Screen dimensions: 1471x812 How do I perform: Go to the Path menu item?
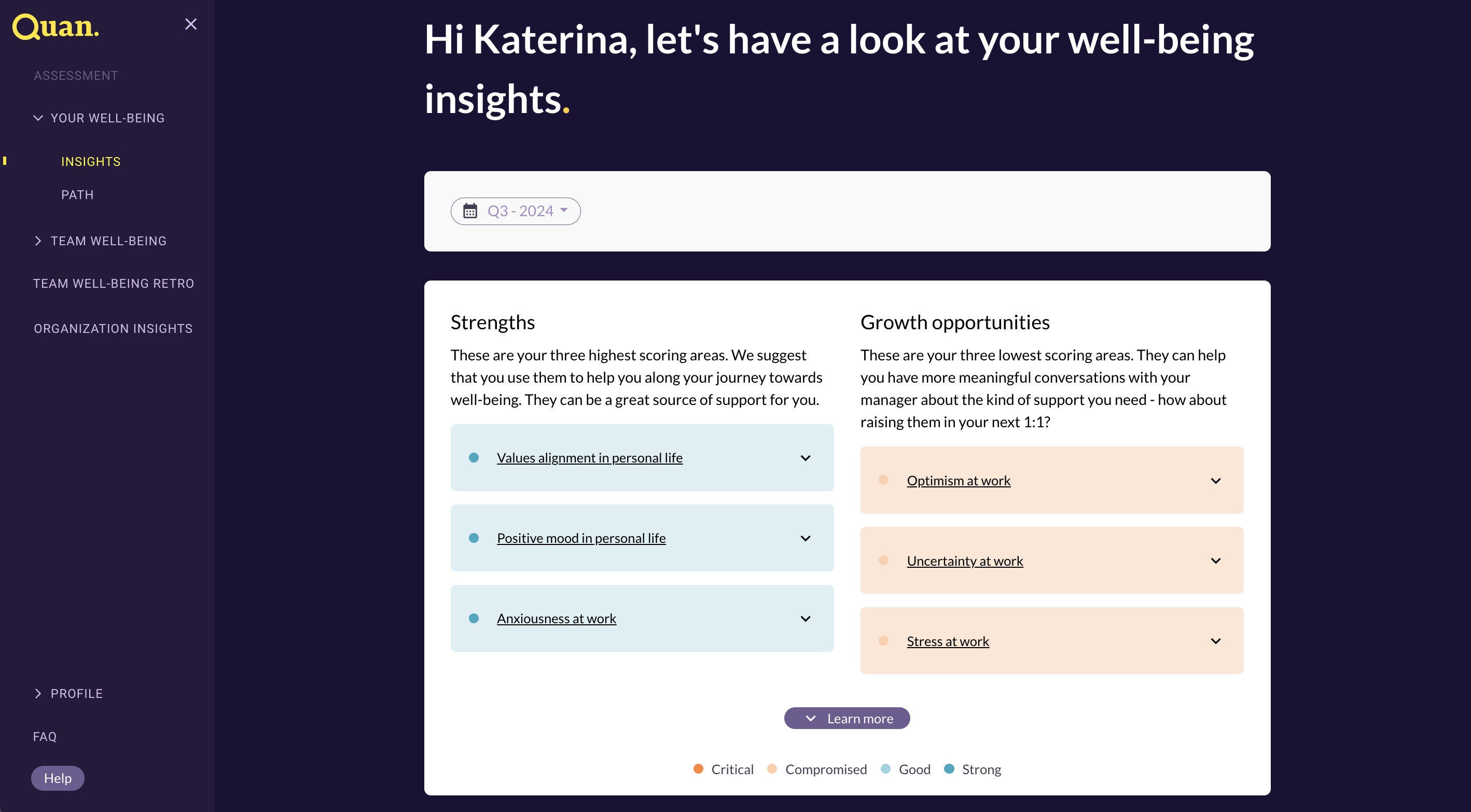(x=77, y=195)
